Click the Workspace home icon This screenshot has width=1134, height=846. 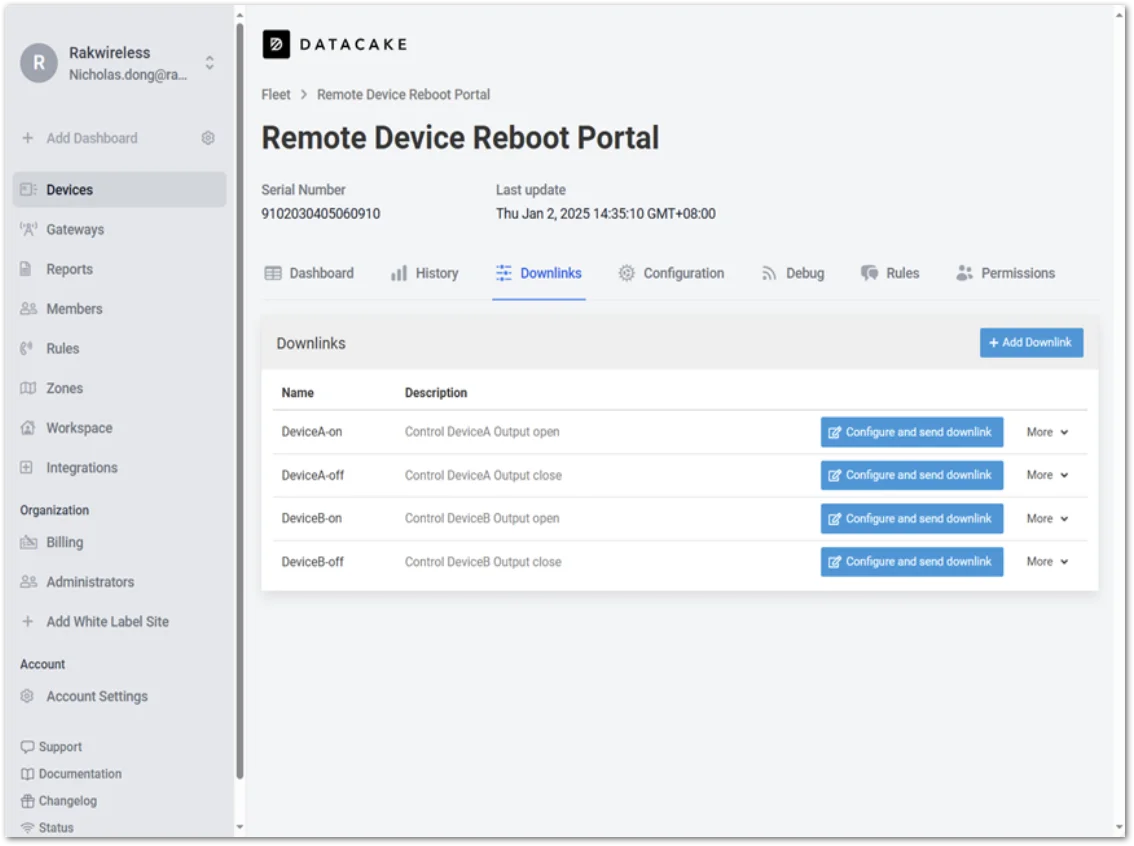tap(27, 428)
